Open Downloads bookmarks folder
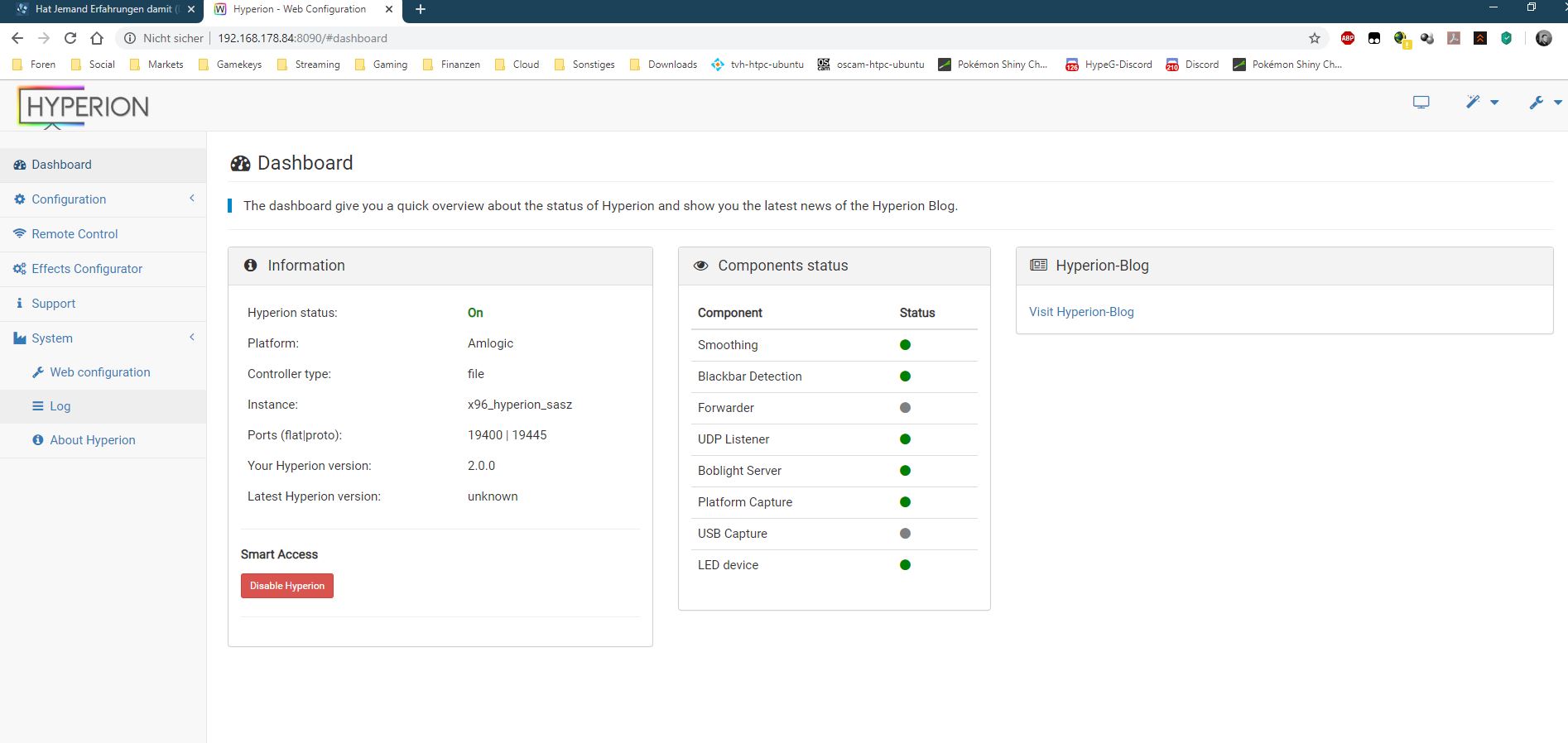This screenshot has height=743, width=1568. pos(664,65)
